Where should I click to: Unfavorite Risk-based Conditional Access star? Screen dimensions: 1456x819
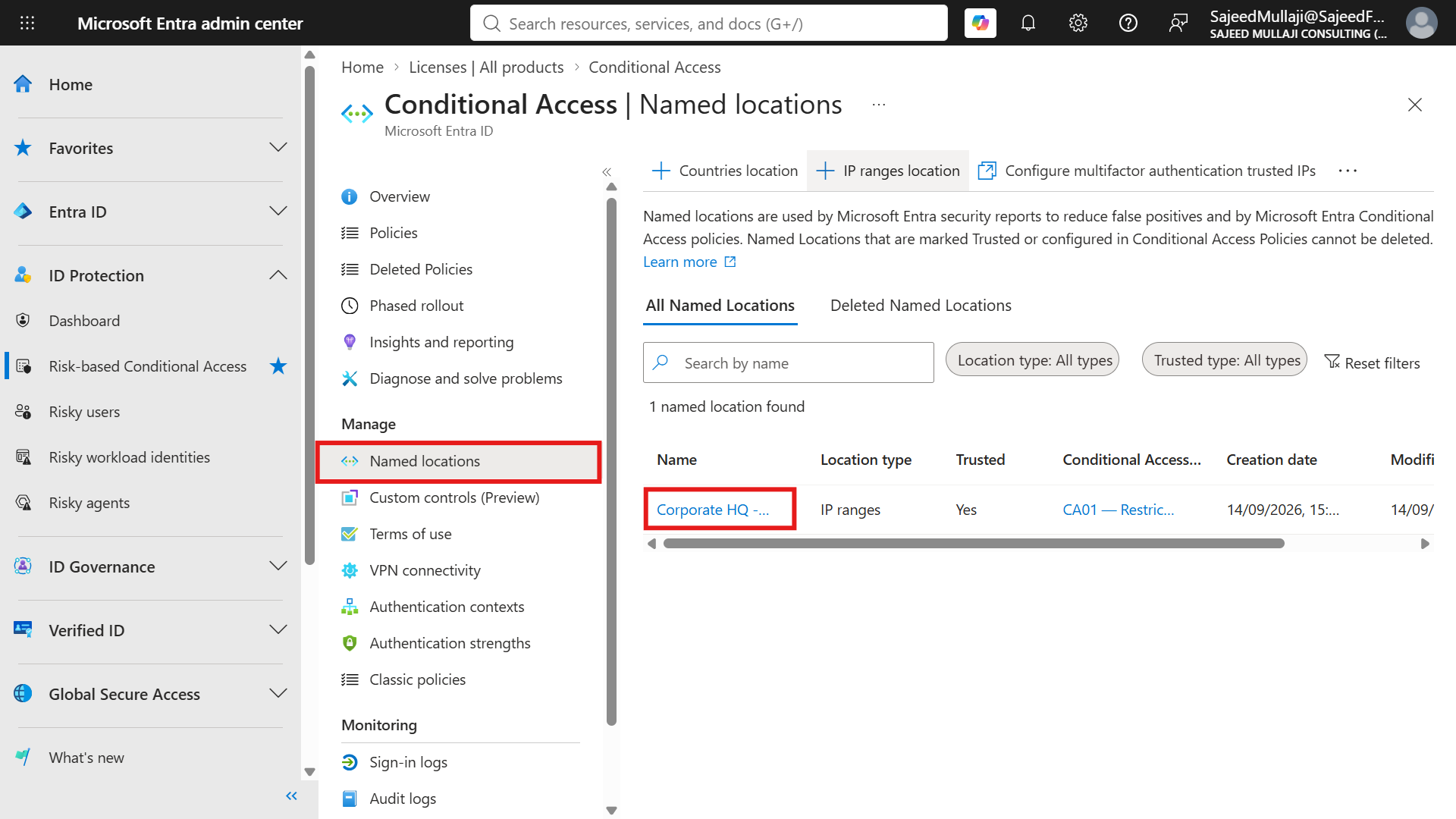point(278,366)
